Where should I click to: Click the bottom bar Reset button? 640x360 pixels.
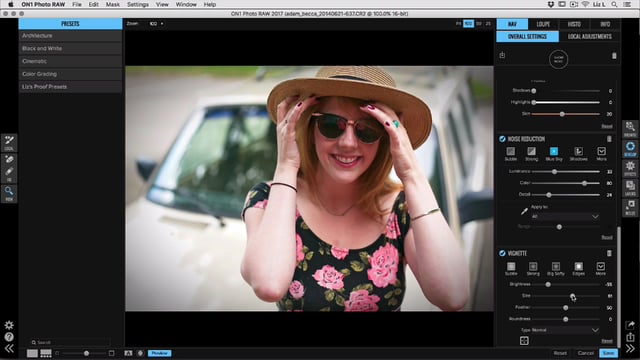(x=560, y=353)
